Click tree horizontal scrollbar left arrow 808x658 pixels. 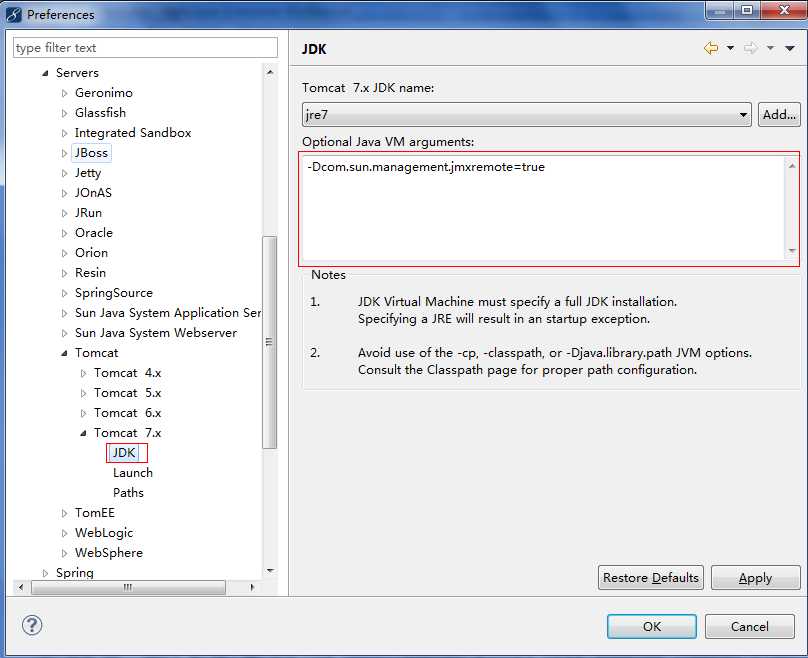click(x=21, y=587)
